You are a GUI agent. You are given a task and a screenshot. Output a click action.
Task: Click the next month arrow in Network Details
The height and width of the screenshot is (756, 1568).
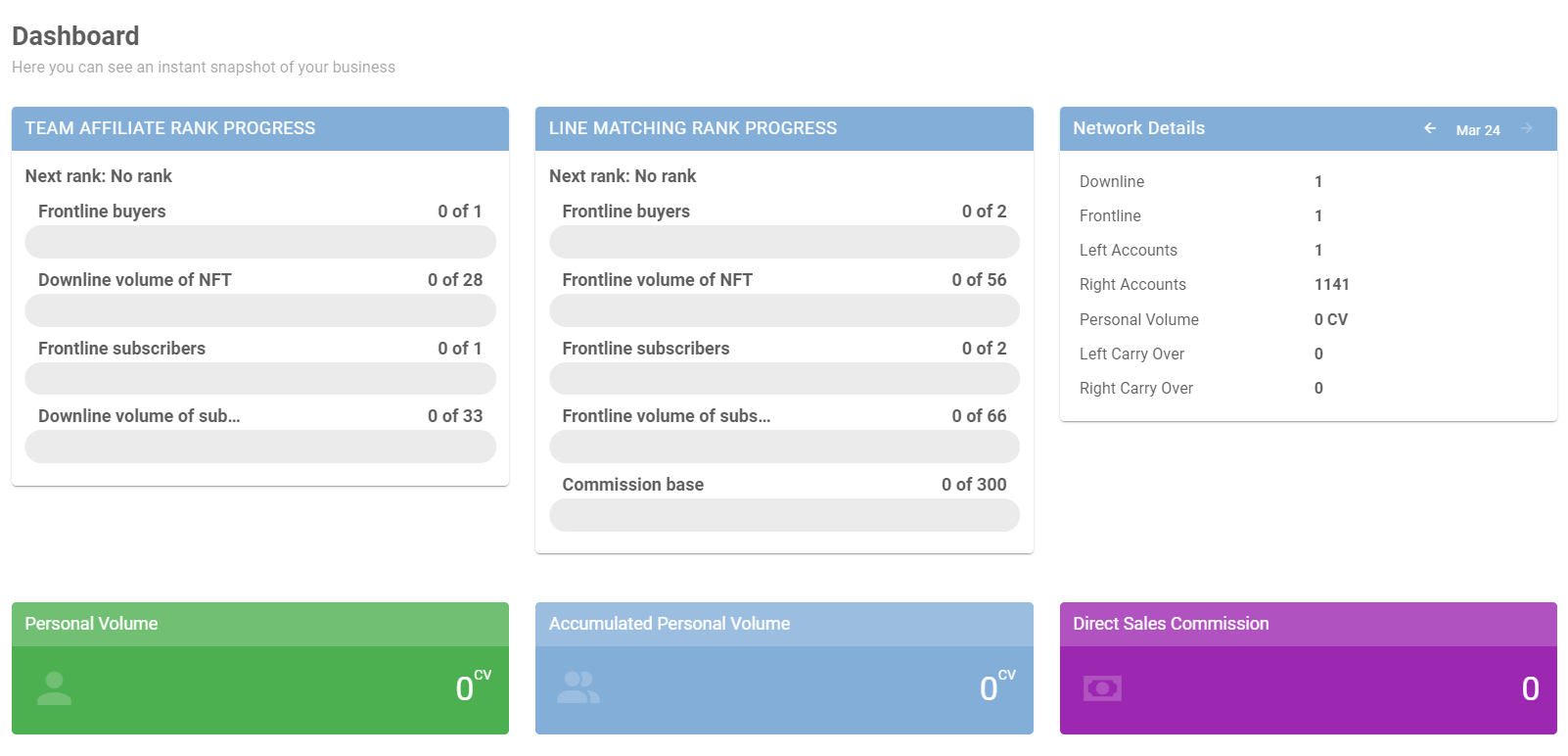tap(1526, 128)
